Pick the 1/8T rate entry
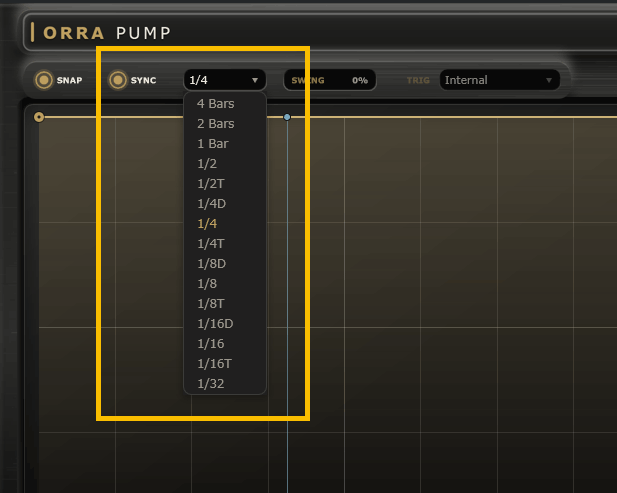This screenshot has height=493, width=617. pos(225,304)
